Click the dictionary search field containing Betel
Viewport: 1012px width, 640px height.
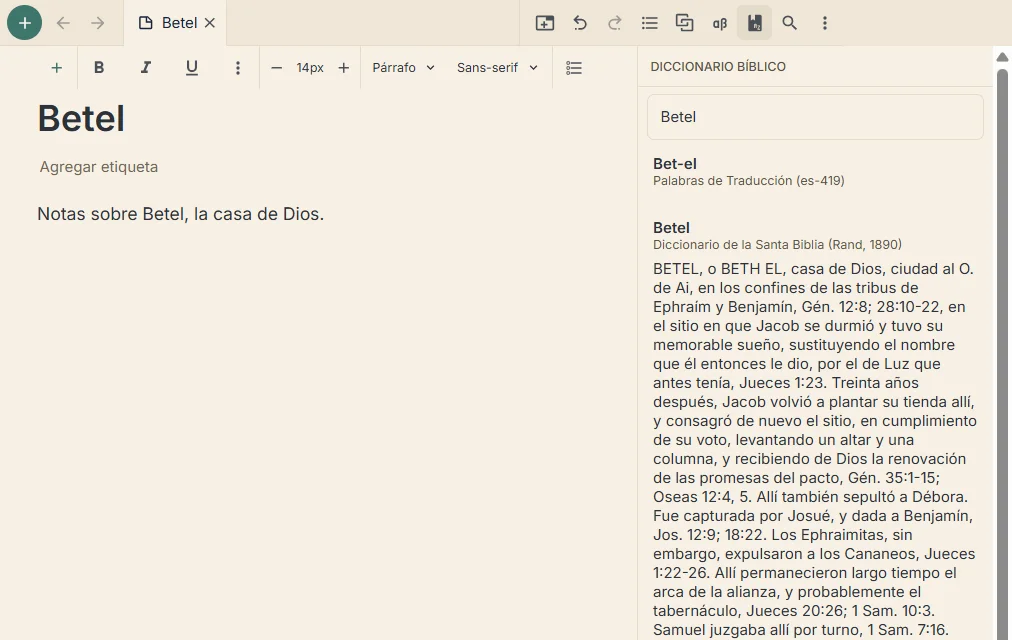815,117
